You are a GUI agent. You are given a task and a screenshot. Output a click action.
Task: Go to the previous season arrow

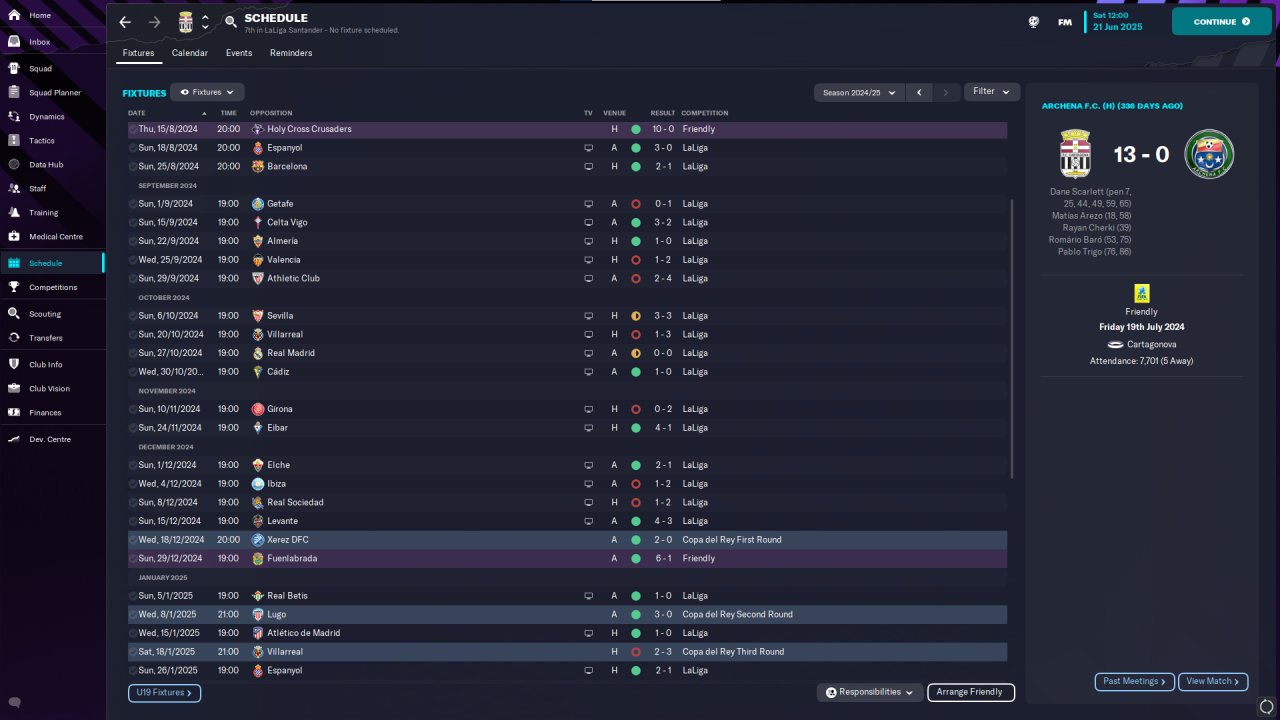(x=920, y=92)
